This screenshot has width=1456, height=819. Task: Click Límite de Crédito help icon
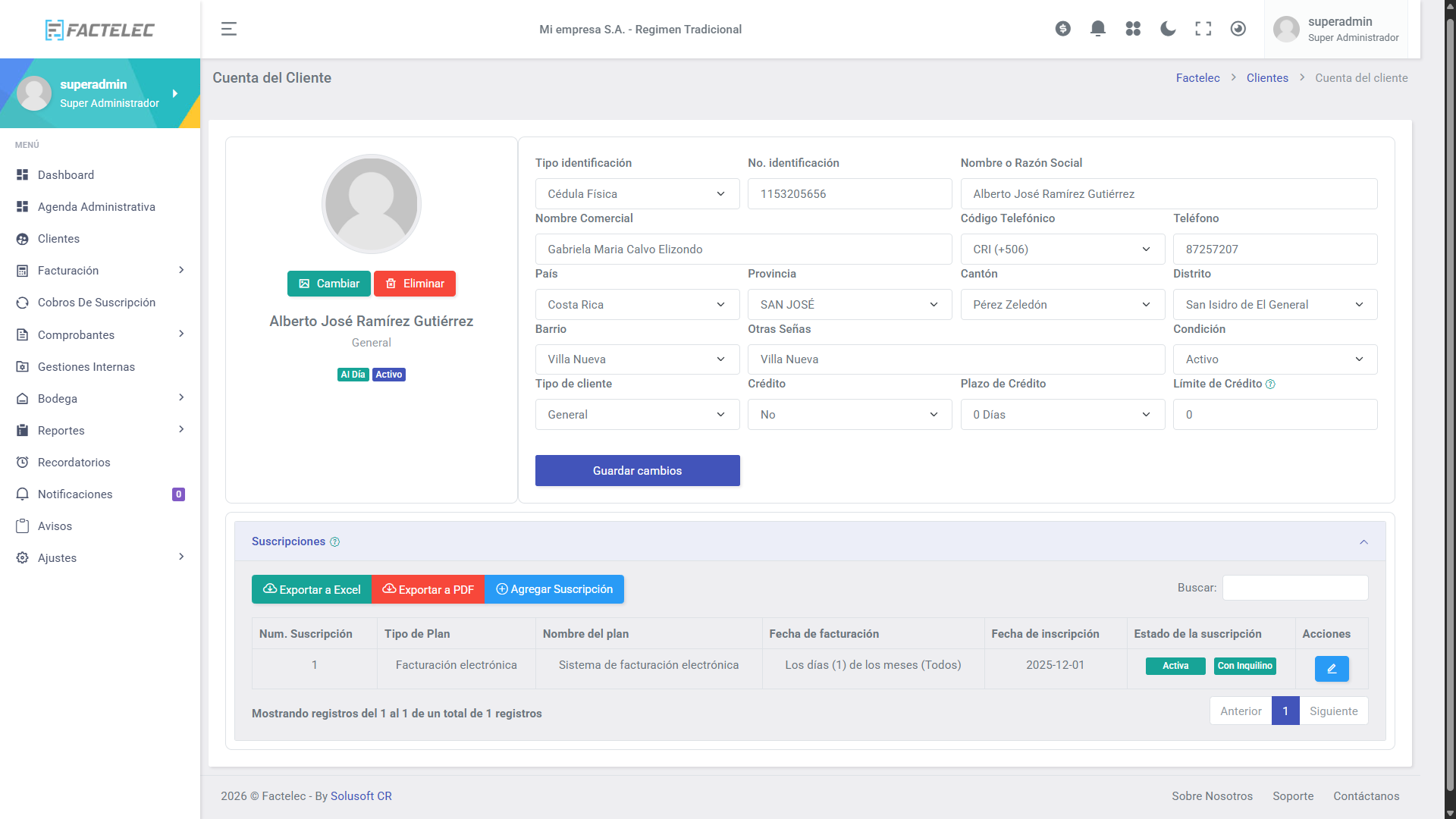click(x=1270, y=384)
